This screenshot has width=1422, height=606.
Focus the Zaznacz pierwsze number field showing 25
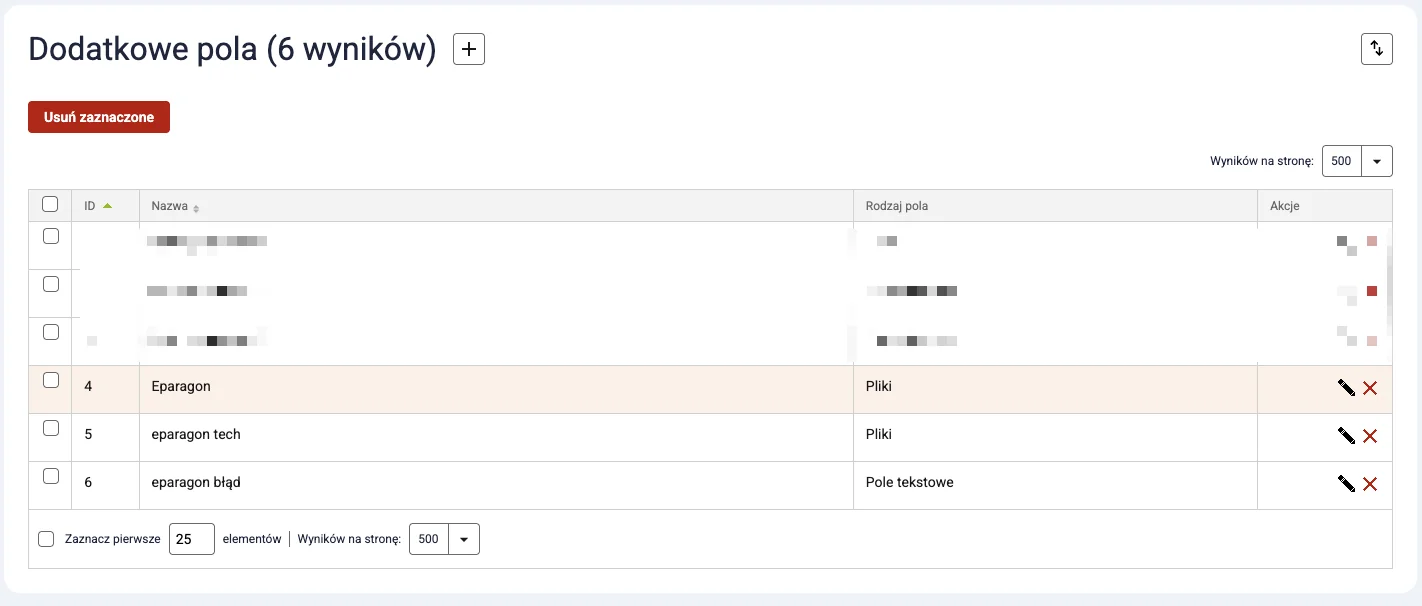click(192, 539)
